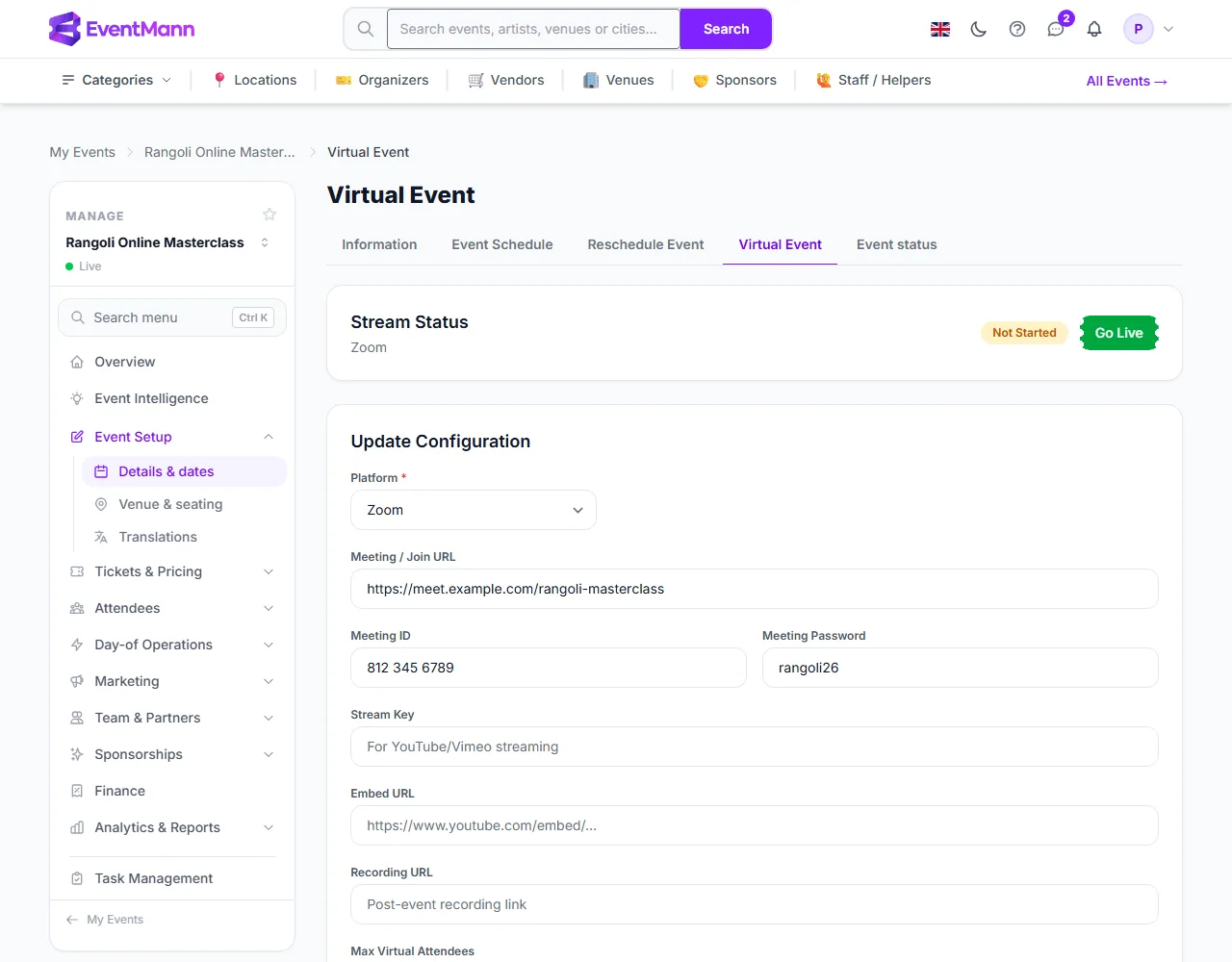Viewport: 1232px width, 962px height.
Task: Focus the Search menu field in sidebar
Action: (172, 317)
